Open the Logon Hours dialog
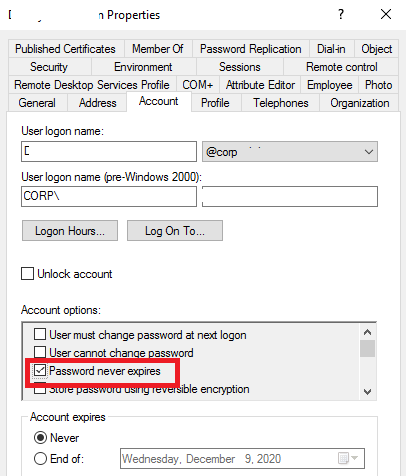This screenshot has height=476, width=406. [x=70, y=231]
